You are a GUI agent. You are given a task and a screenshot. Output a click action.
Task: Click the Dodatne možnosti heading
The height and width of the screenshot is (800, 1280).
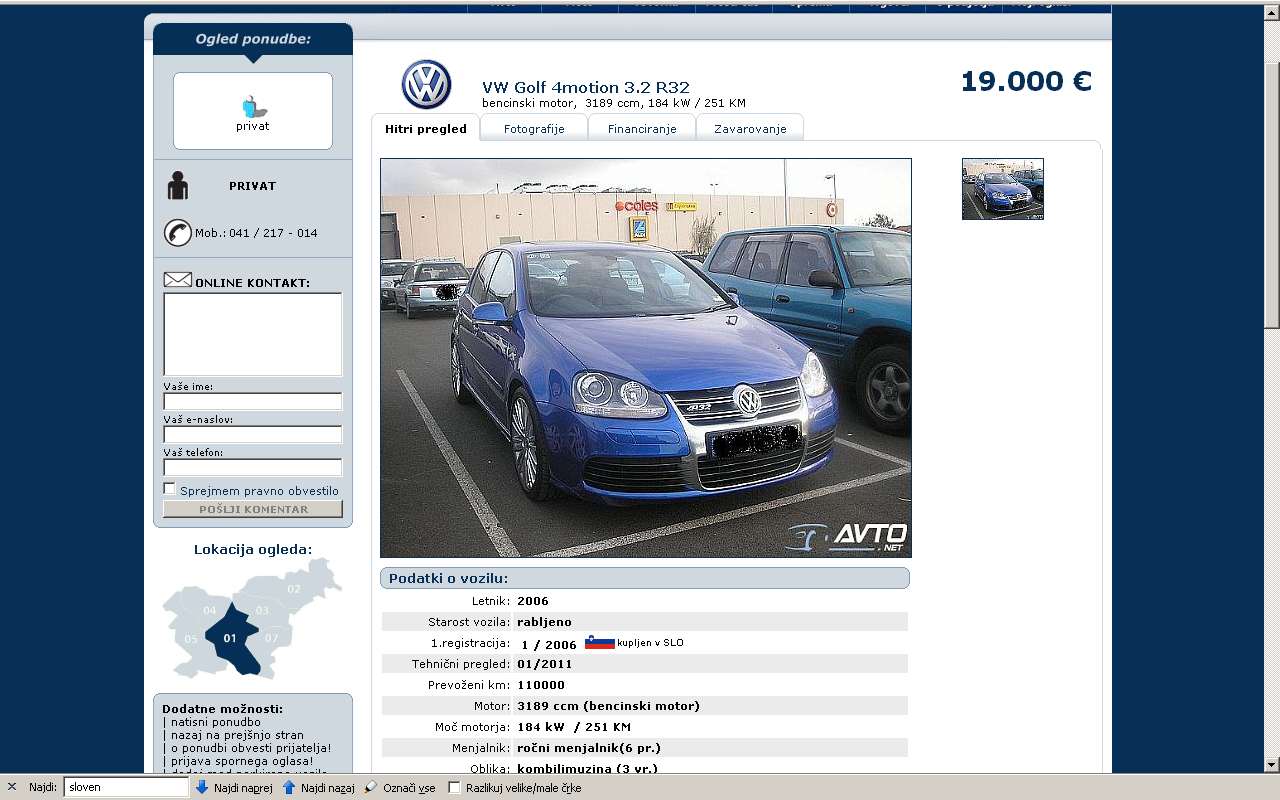click(x=222, y=709)
